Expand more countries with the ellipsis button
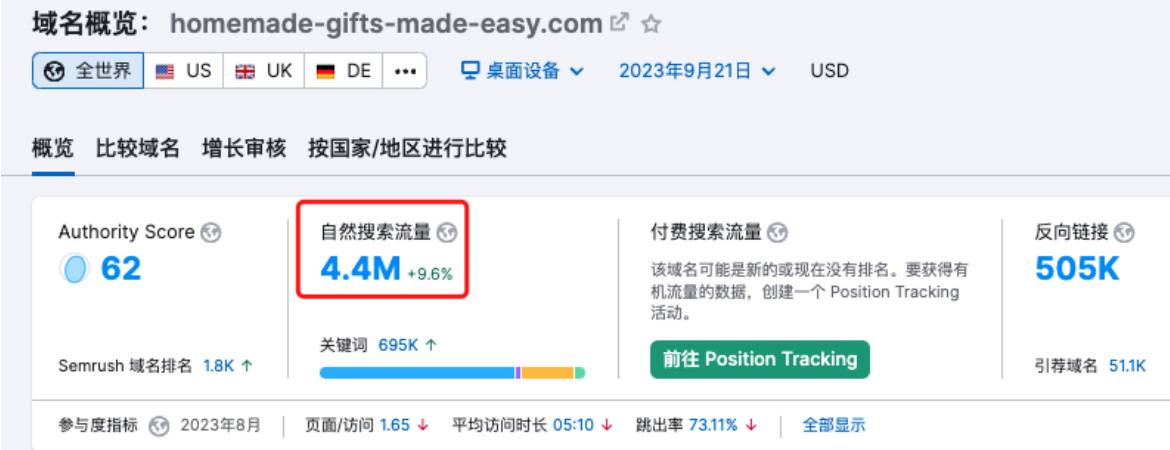The height and width of the screenshot is (450, 1170). click(x=404, y=71)
